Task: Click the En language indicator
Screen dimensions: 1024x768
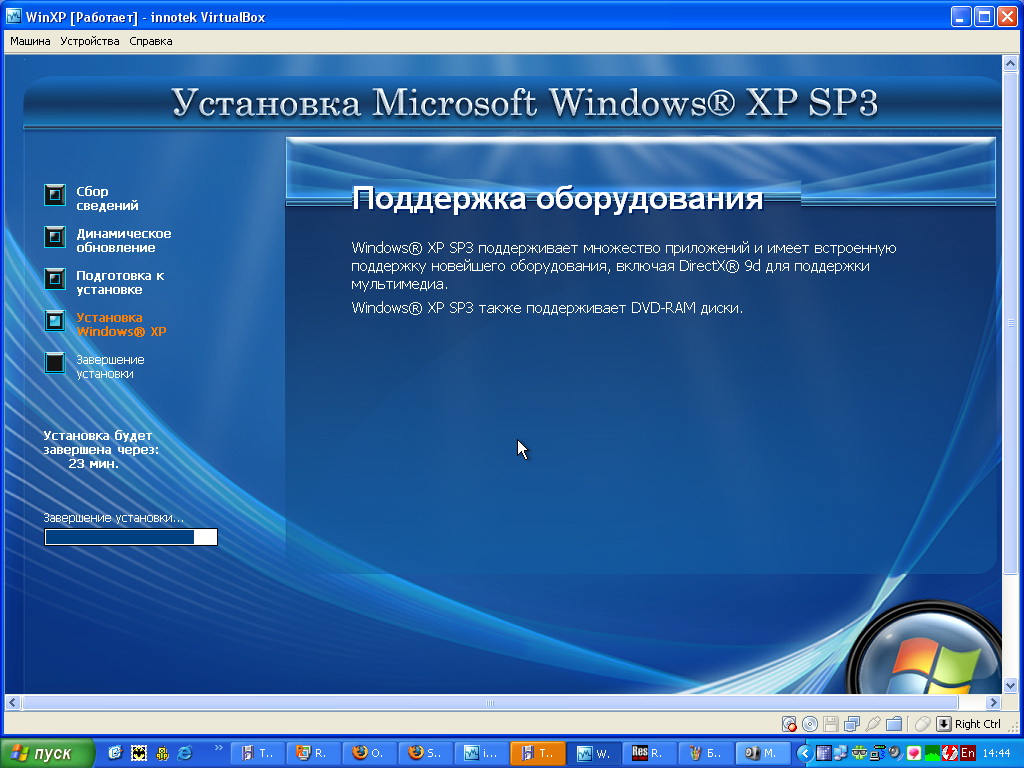Action: [968, 754]
